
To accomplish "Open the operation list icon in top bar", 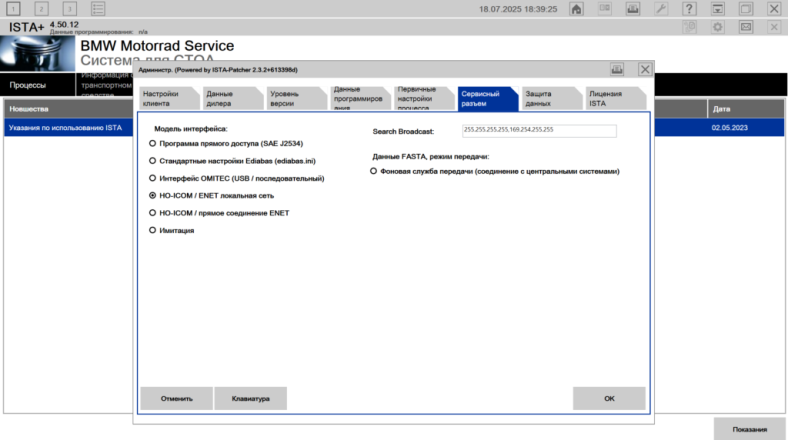I will tap(98, 9).
